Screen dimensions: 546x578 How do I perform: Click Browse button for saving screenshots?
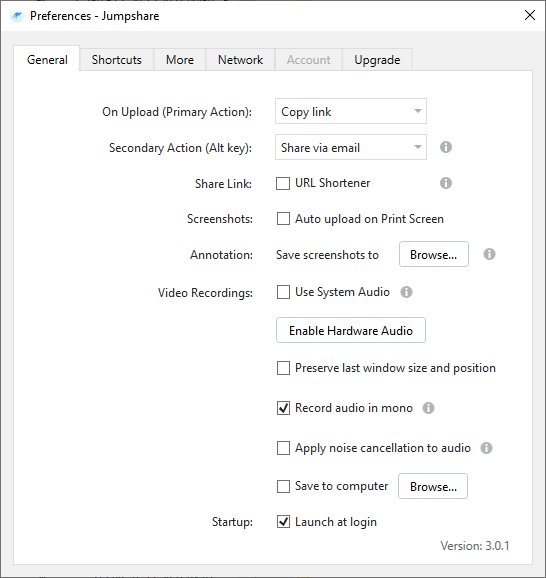[434, 254]
